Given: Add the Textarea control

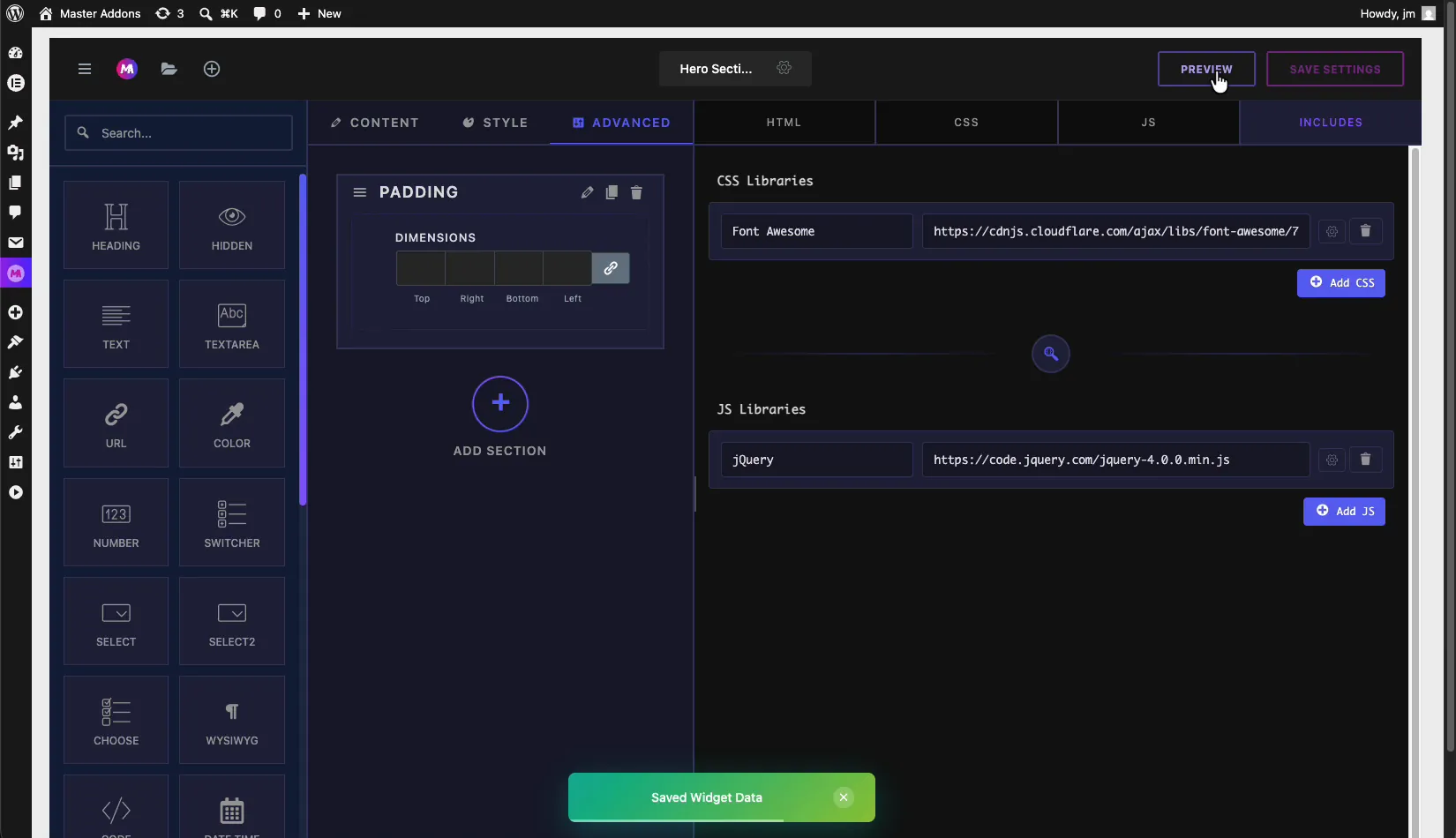Looking at the screenshot, I should [232, 324].
